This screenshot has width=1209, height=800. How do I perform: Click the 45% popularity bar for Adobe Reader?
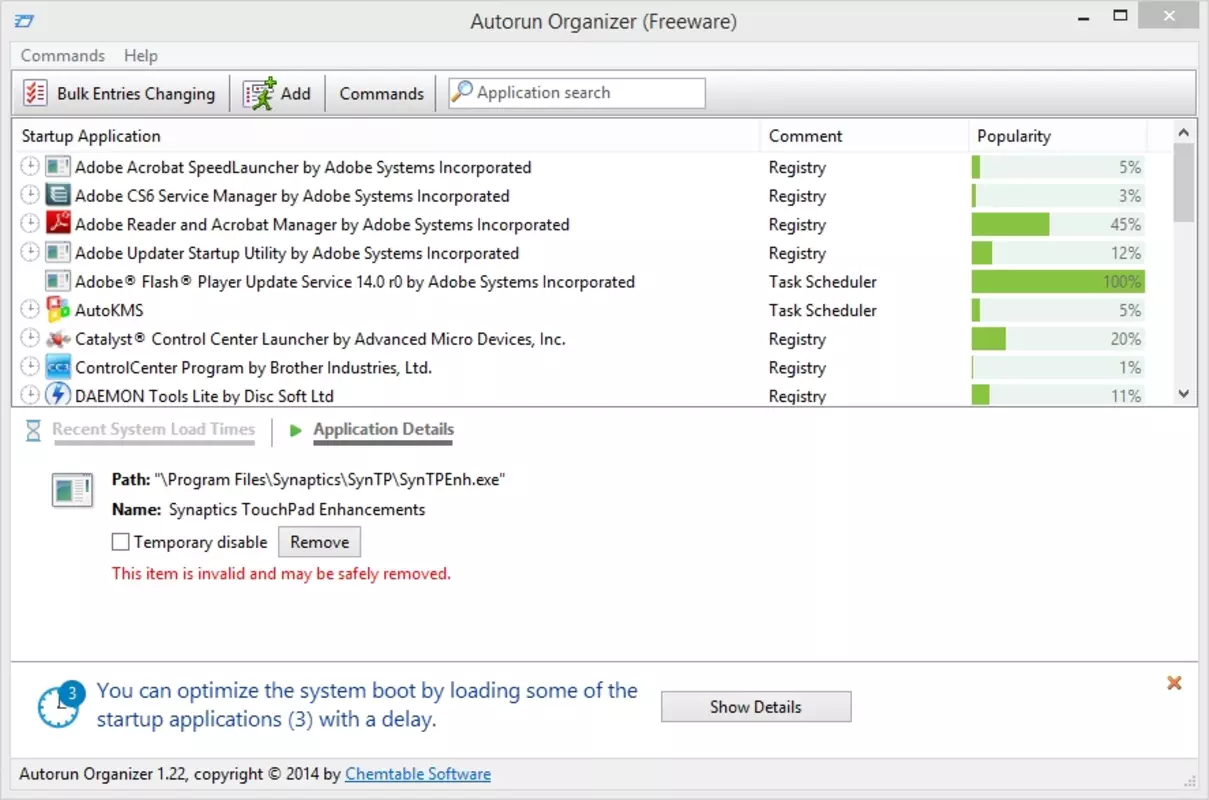pos(1058,224)
